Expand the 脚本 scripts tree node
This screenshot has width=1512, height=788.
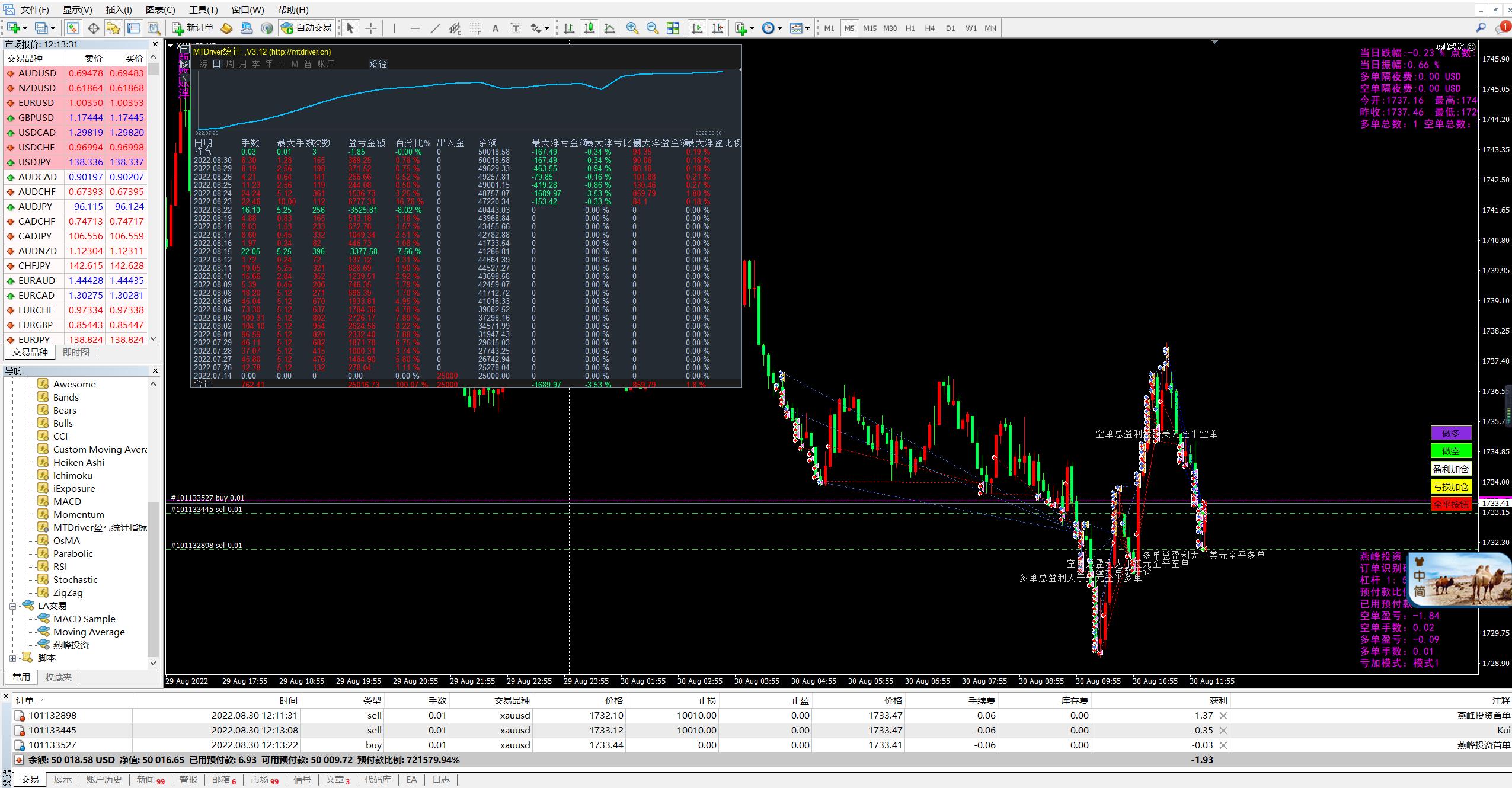[13, 658]
